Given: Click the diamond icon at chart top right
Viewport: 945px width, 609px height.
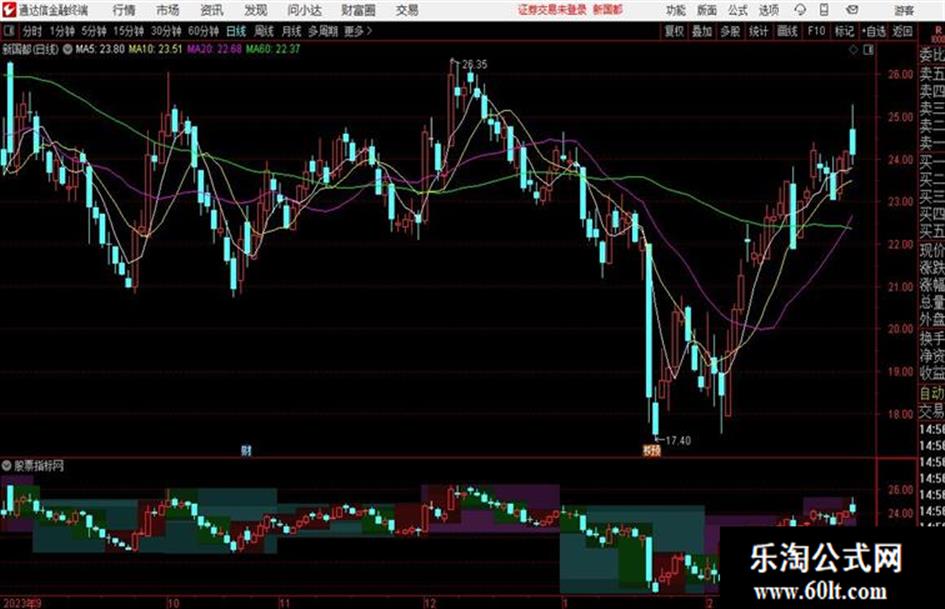Looking at the screenshot, I should tap(853, 50).
